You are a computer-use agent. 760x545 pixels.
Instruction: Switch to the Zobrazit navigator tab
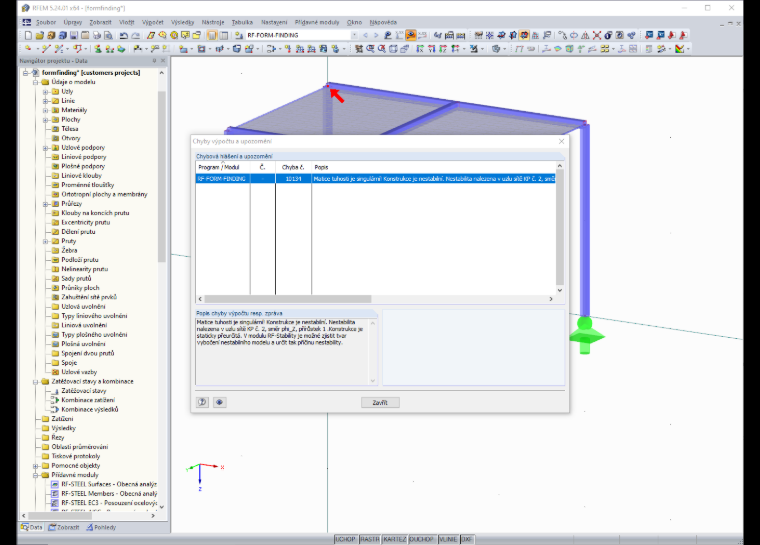click(x=63, y=527)
